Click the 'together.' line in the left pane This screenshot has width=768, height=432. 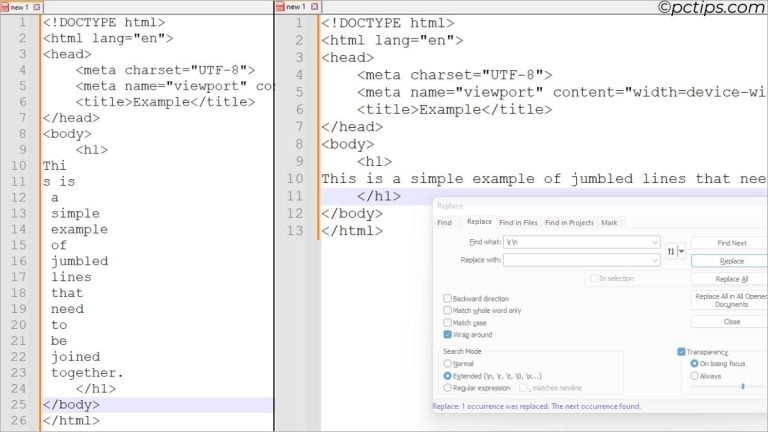point(87,373)
